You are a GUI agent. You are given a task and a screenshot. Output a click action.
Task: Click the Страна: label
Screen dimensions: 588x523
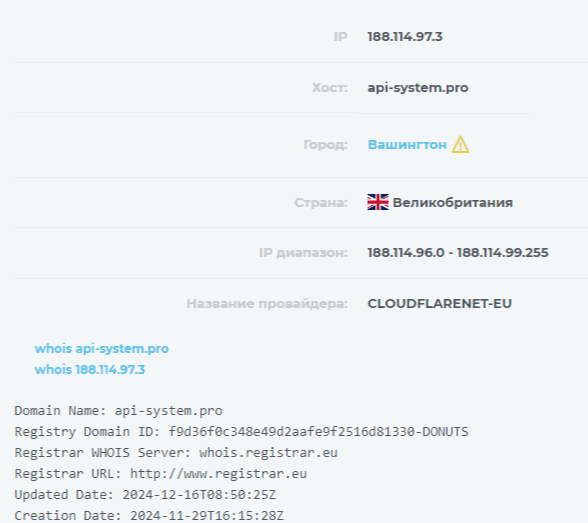coord(321,202)
